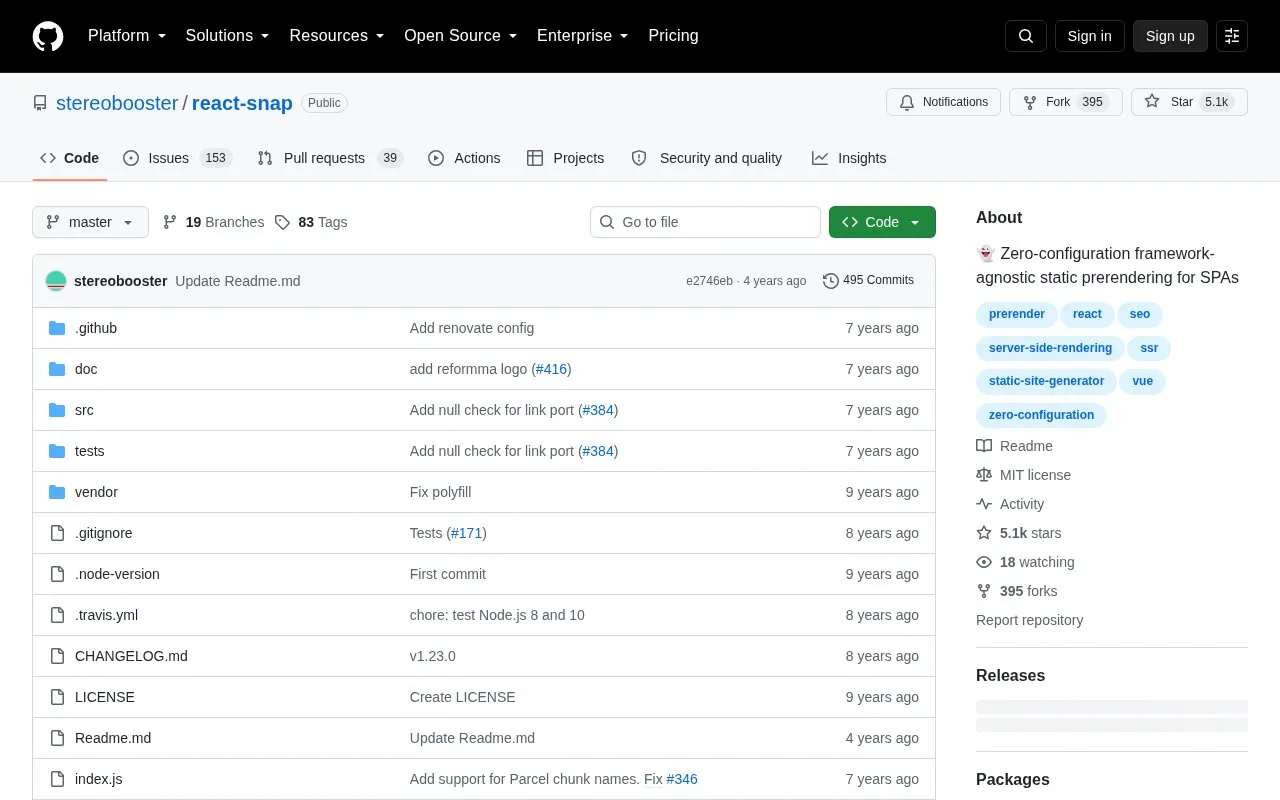Click the src folder icon

[x=57, y=410]
